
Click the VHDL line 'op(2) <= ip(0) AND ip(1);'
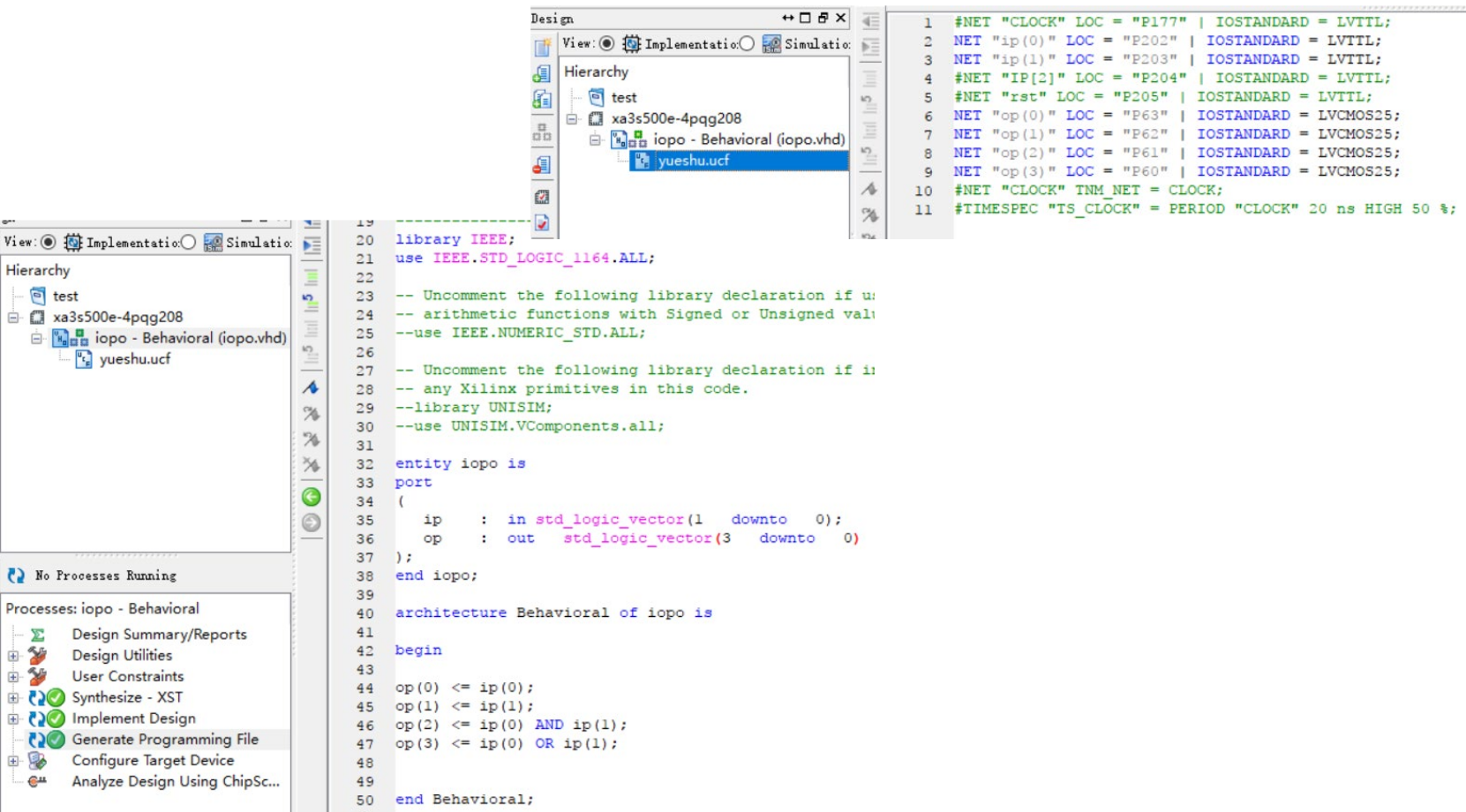(511, 725)
